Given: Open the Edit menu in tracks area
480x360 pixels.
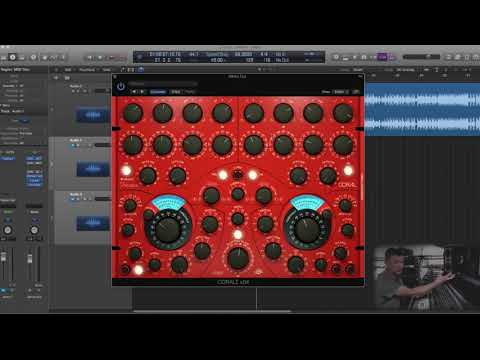Looking at the screenshot, I should [x=68, y=70].
